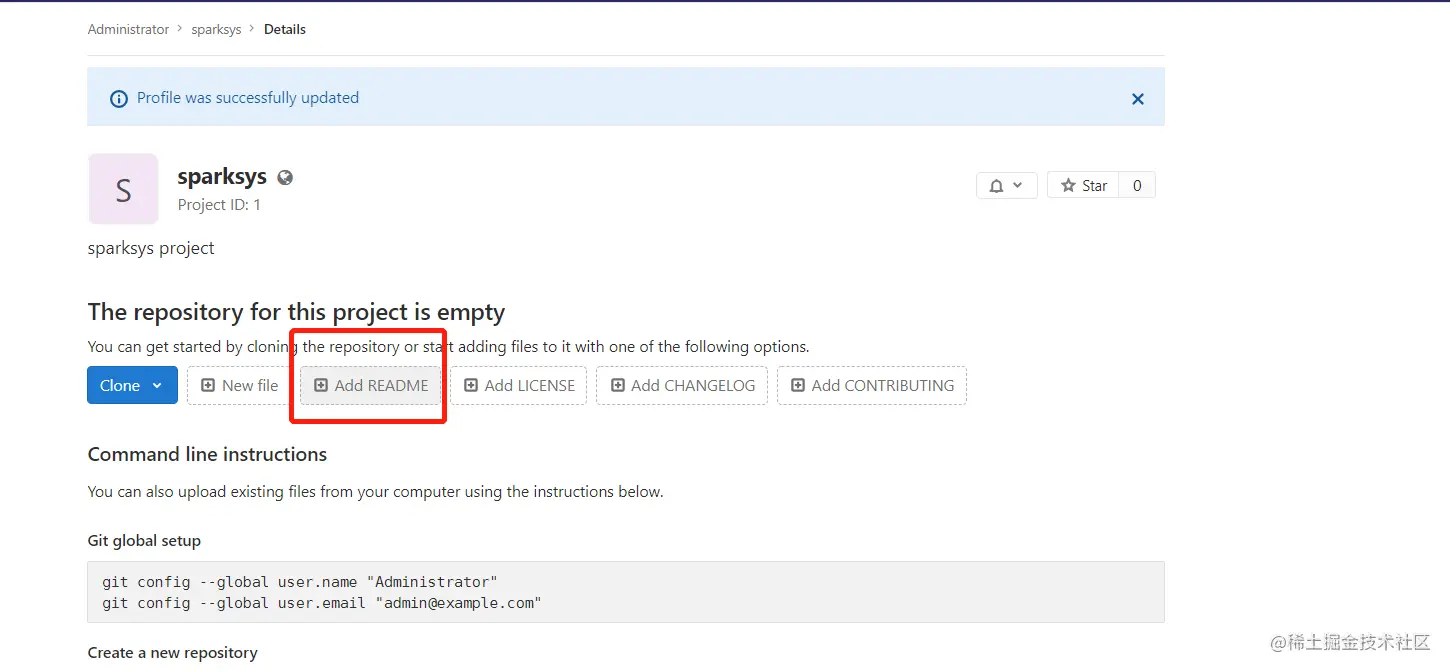Viewport: 1450px width, 672px height.
Task: Click the star count showing 0
Action: pyautogui.click(x=1137, y=185)
